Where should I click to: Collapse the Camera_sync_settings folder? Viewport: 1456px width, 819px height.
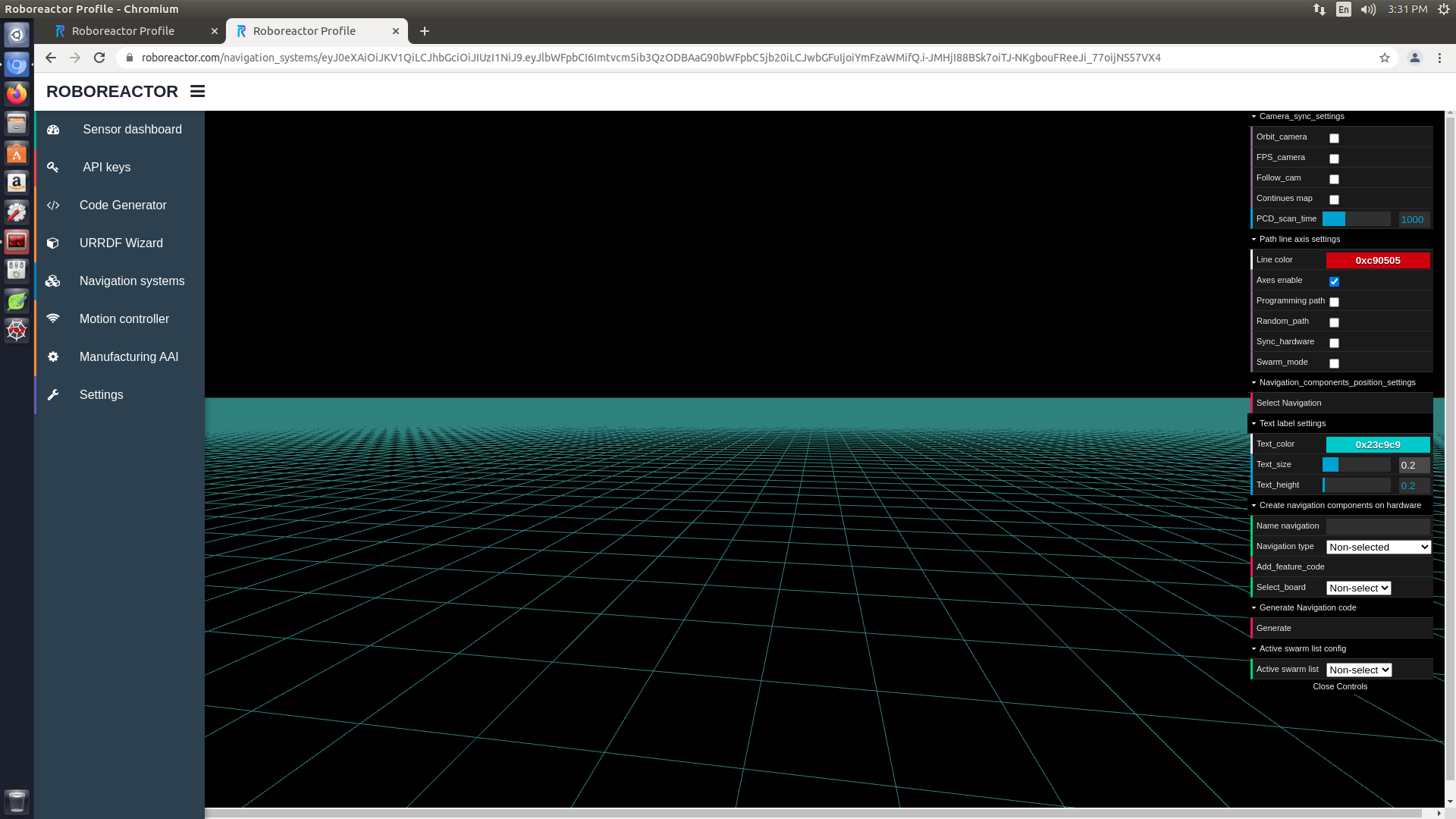click(1341, 117)
